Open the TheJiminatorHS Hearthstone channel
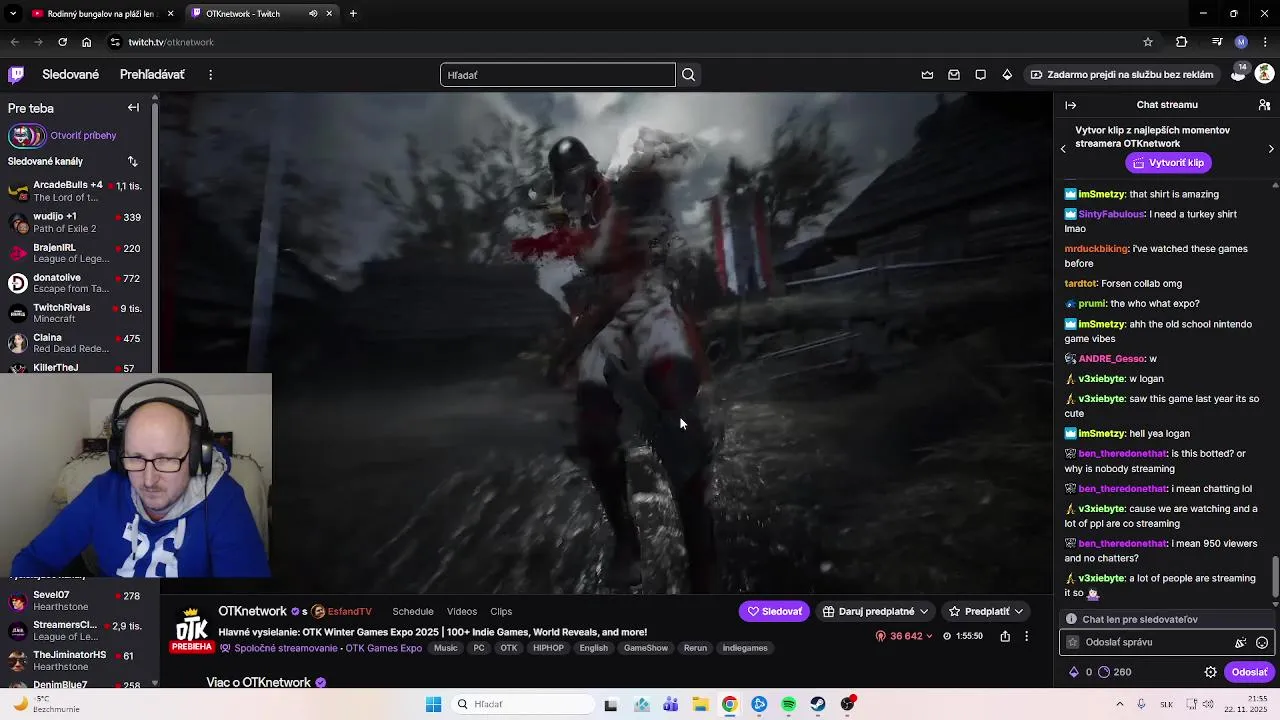 [75, 661]
